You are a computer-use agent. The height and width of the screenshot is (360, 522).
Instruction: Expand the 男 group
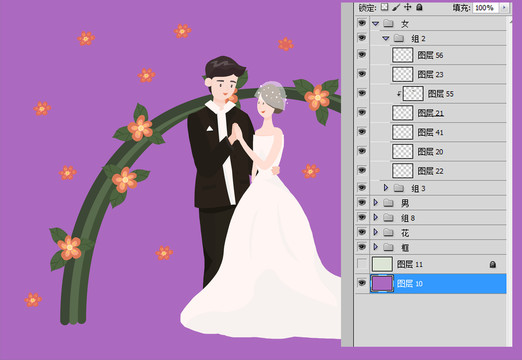tap(376, 202)
